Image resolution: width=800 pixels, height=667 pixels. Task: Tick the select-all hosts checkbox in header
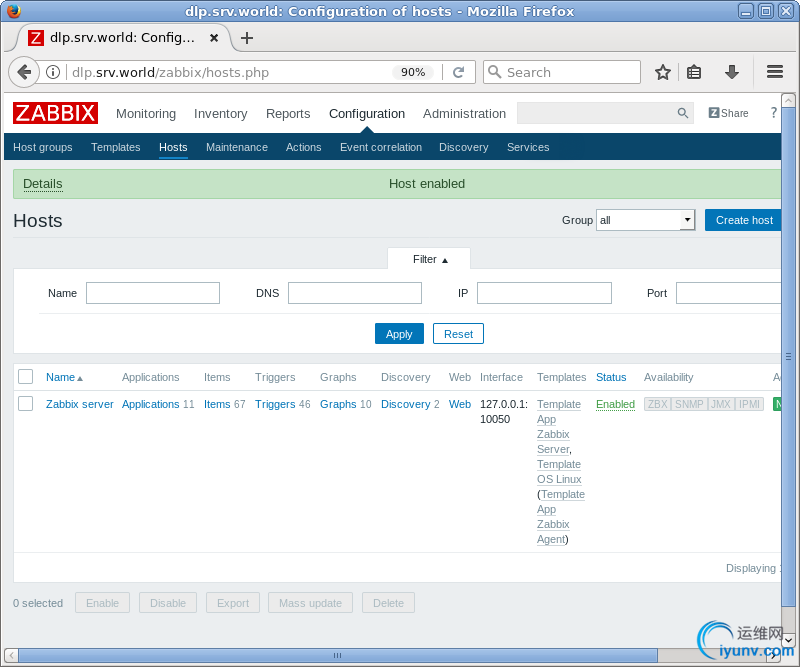(x=26, y=377)
